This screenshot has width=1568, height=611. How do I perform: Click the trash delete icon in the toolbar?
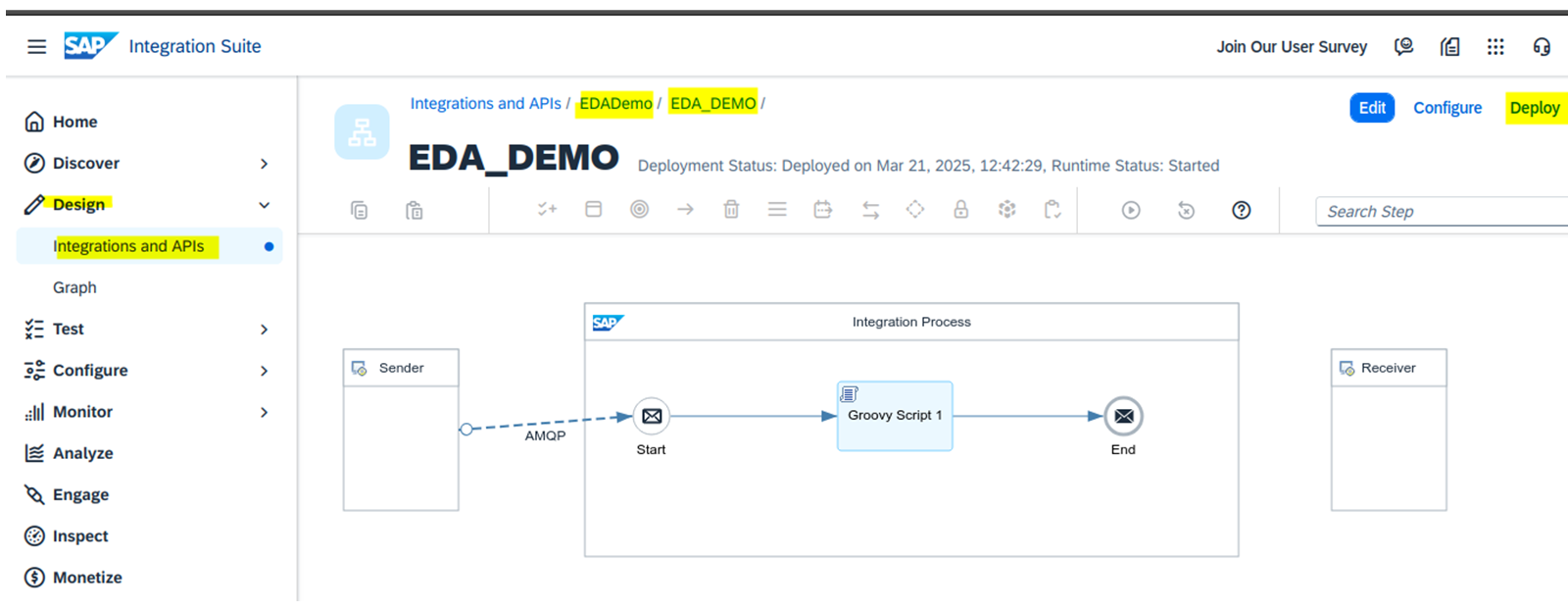pyautogui.click(x=731, y=209)
